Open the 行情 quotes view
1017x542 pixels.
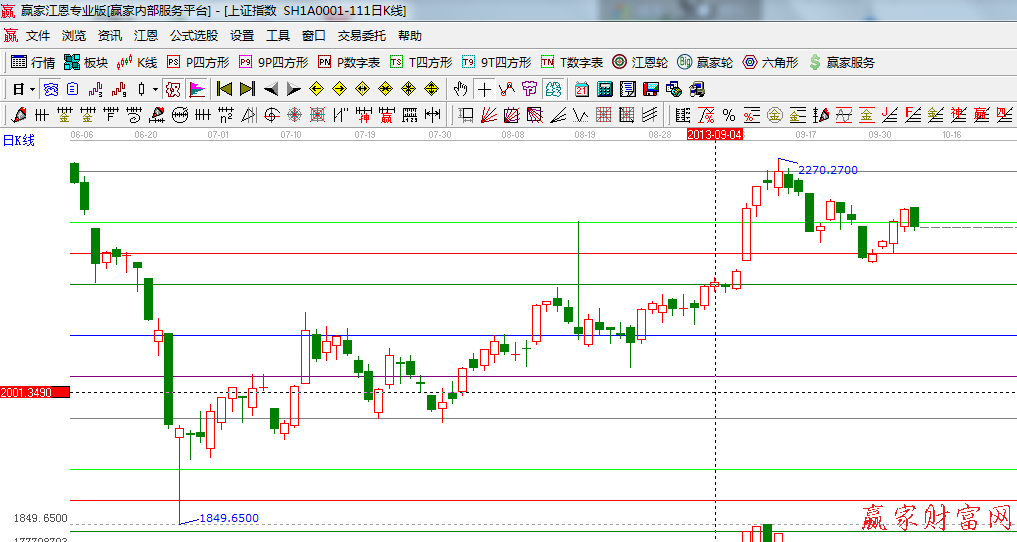(x=33, y=62)
